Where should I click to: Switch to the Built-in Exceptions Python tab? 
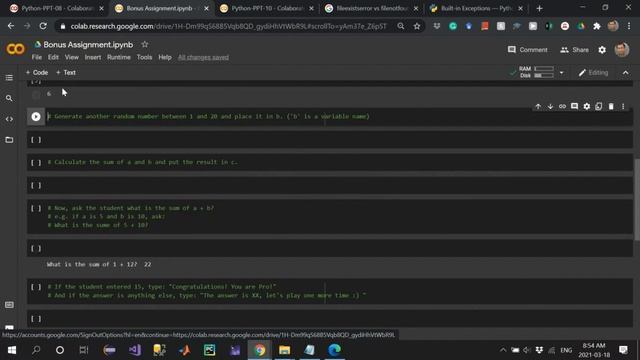[476, 8]
